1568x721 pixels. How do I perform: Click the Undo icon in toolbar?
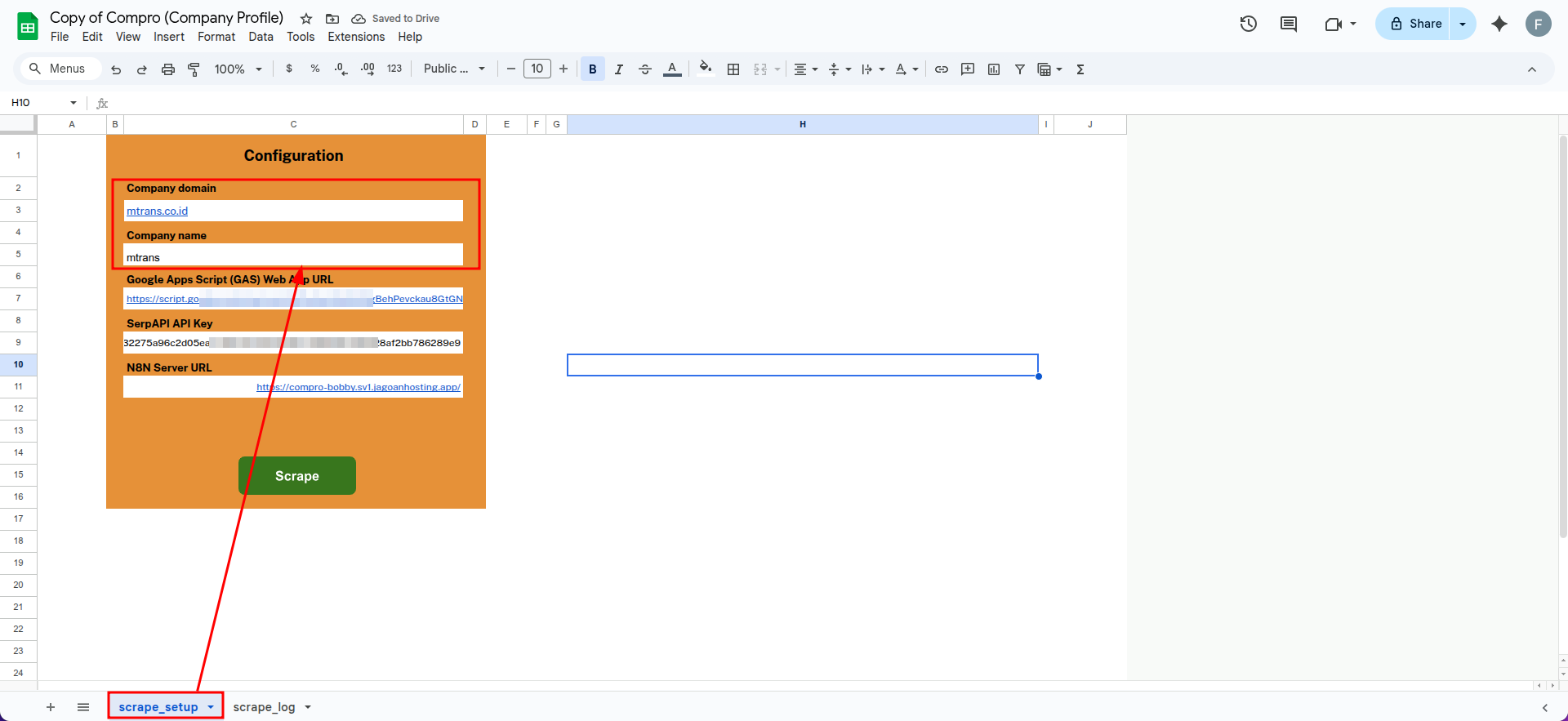[x=116, y=69]
